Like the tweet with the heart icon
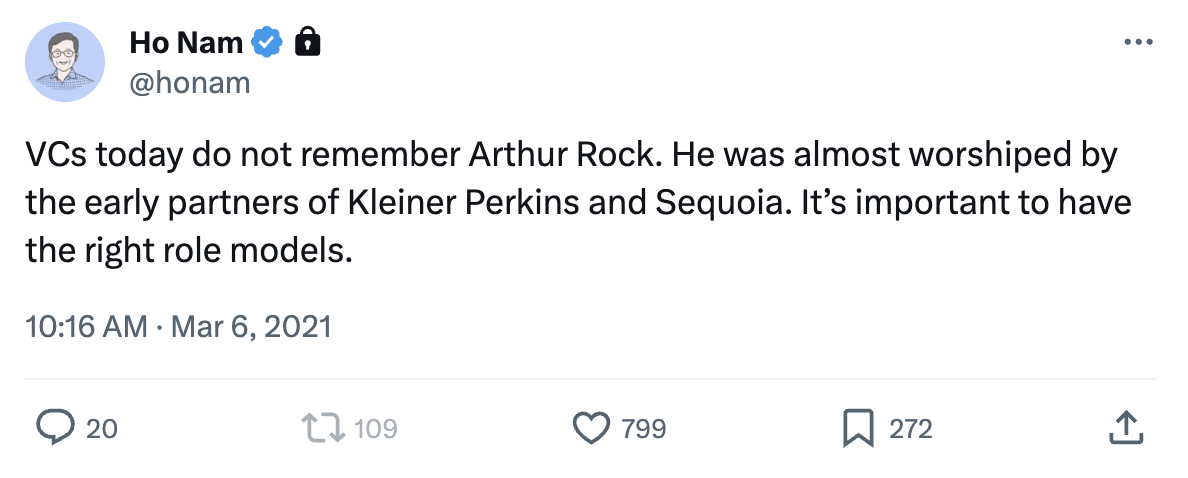1188x478 pixels. tap(591, 428)
